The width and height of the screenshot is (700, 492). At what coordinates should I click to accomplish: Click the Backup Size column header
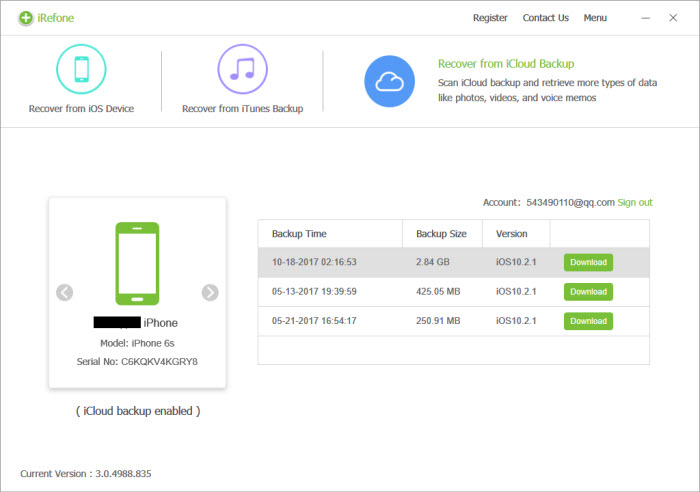441,234
